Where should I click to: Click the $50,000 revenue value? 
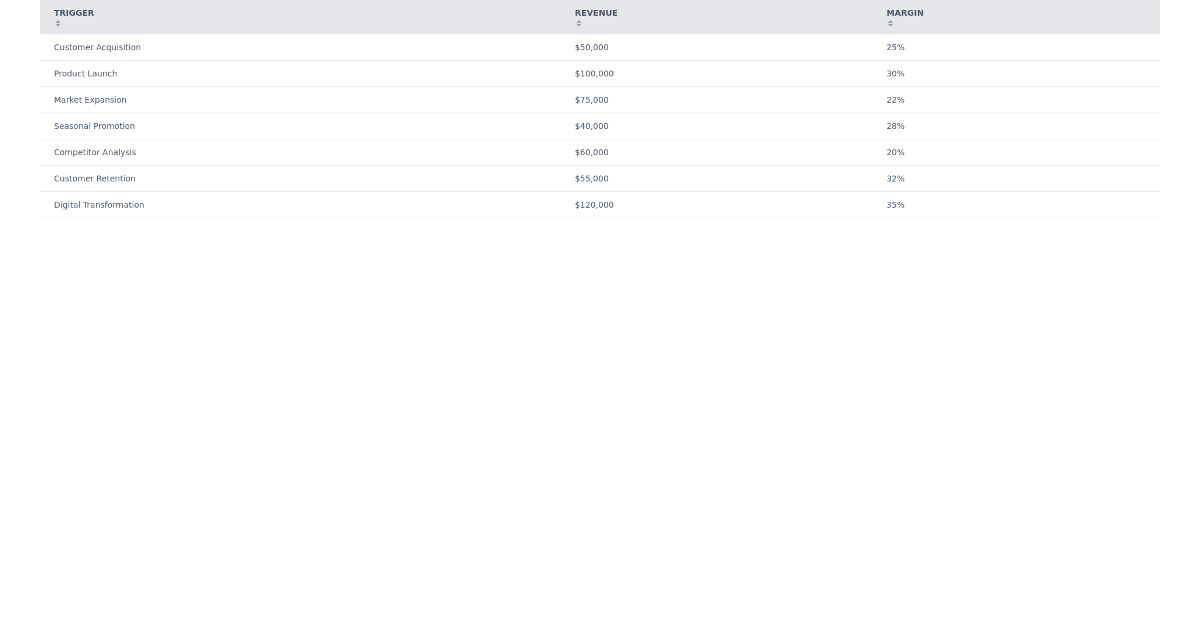coord(590,47)
